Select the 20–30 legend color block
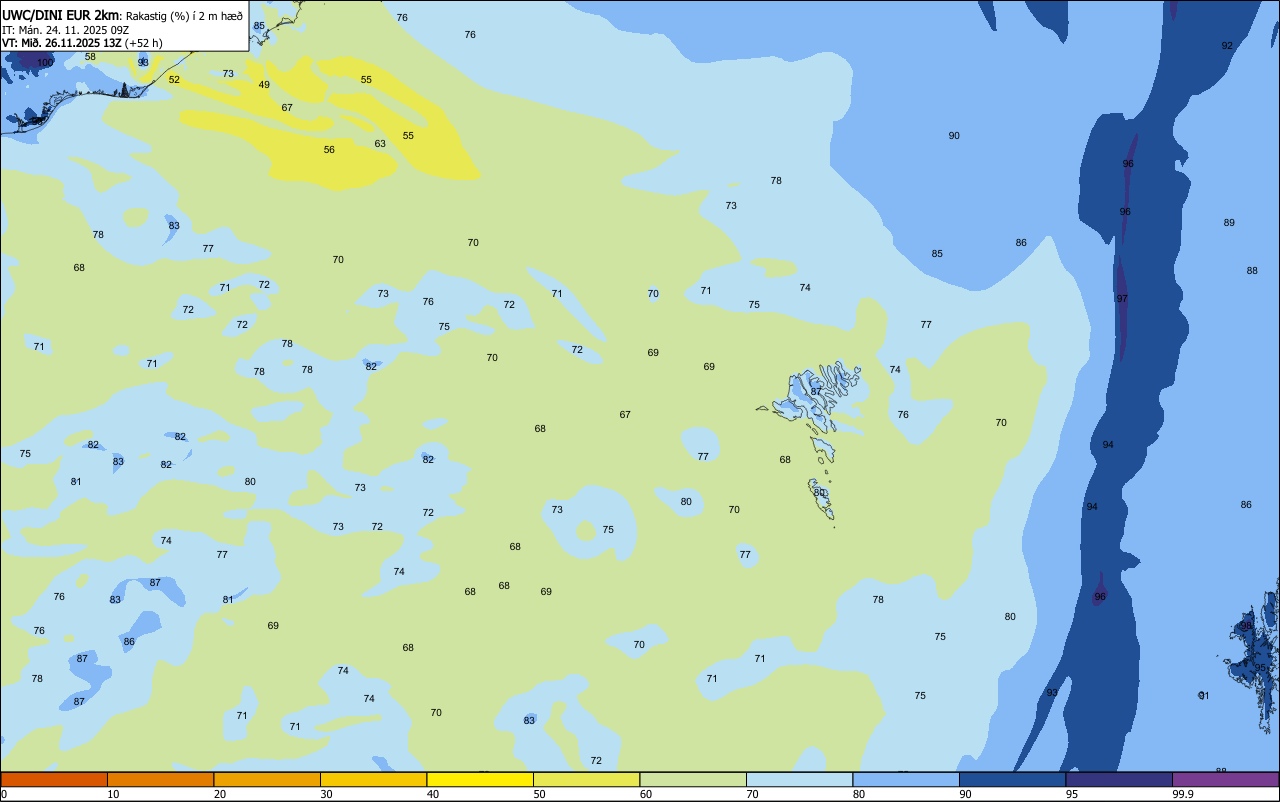 point(267,779)
